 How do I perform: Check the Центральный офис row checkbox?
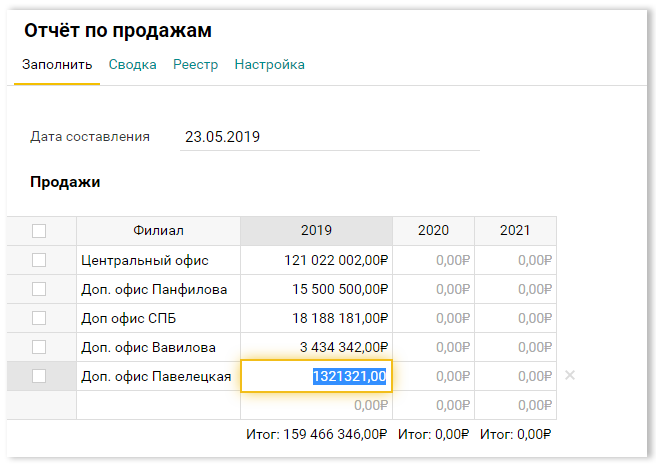point(39,260)
